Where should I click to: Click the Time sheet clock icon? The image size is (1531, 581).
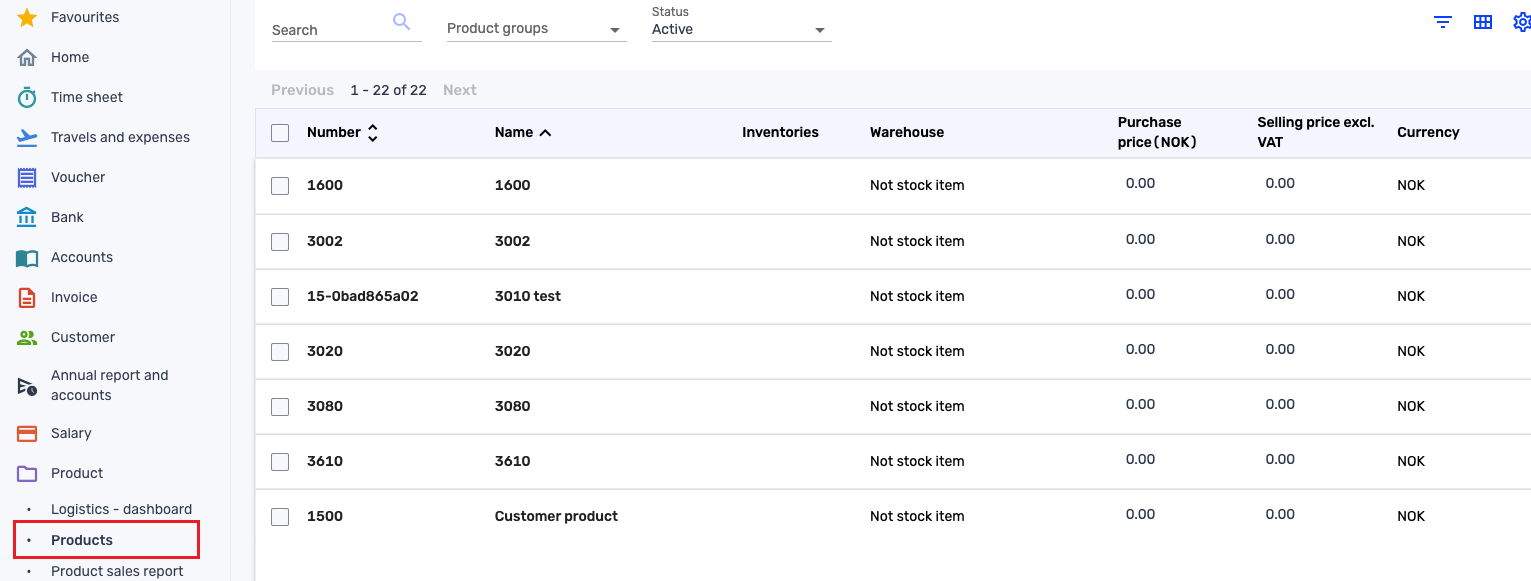click(27, 97)
